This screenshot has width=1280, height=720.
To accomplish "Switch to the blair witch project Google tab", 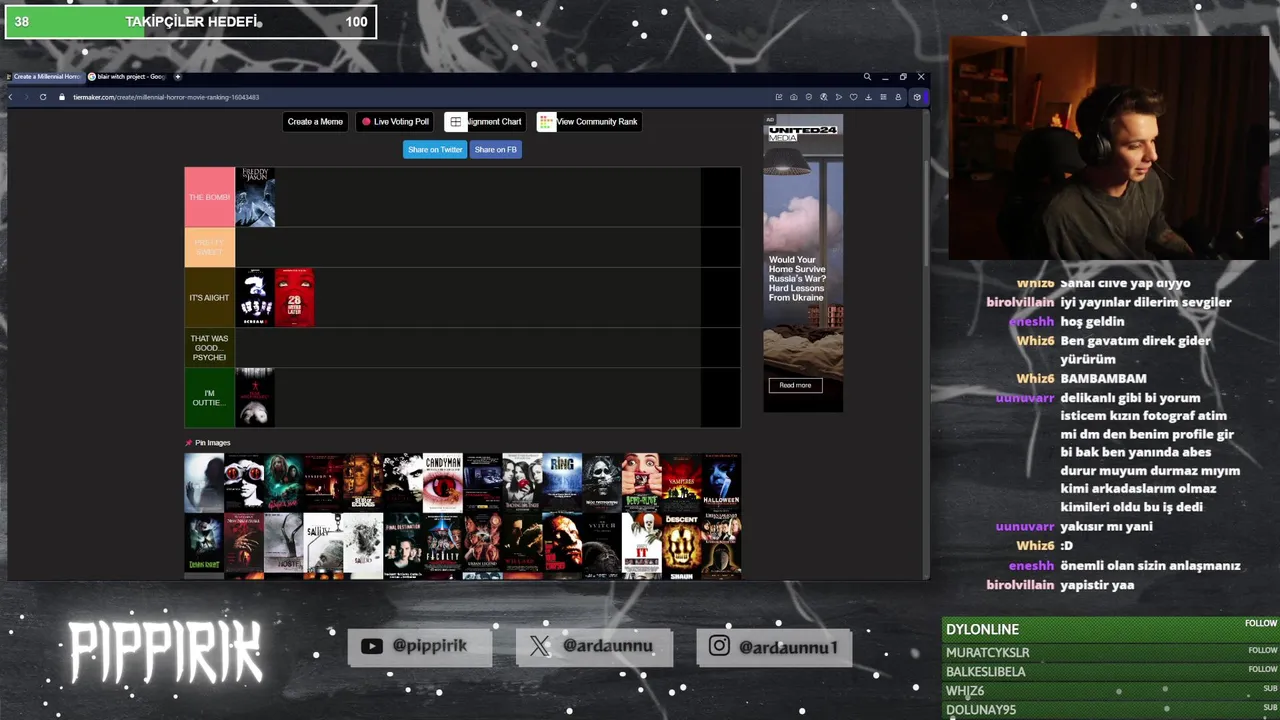I will click(128, 76).
